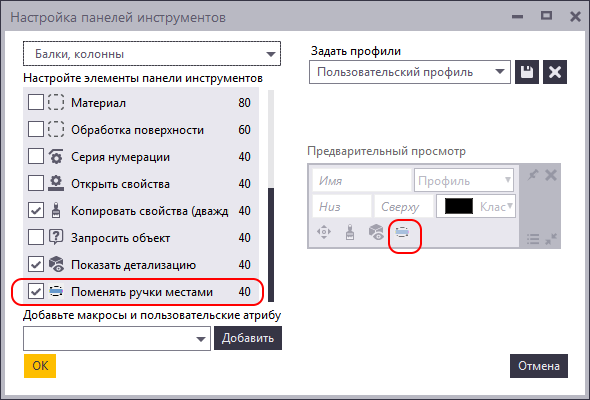Click the black color swatch in preview
Image resolution: width=590 pixels, height=400 pixels.
pyautogui.click(x=459, y=206)
